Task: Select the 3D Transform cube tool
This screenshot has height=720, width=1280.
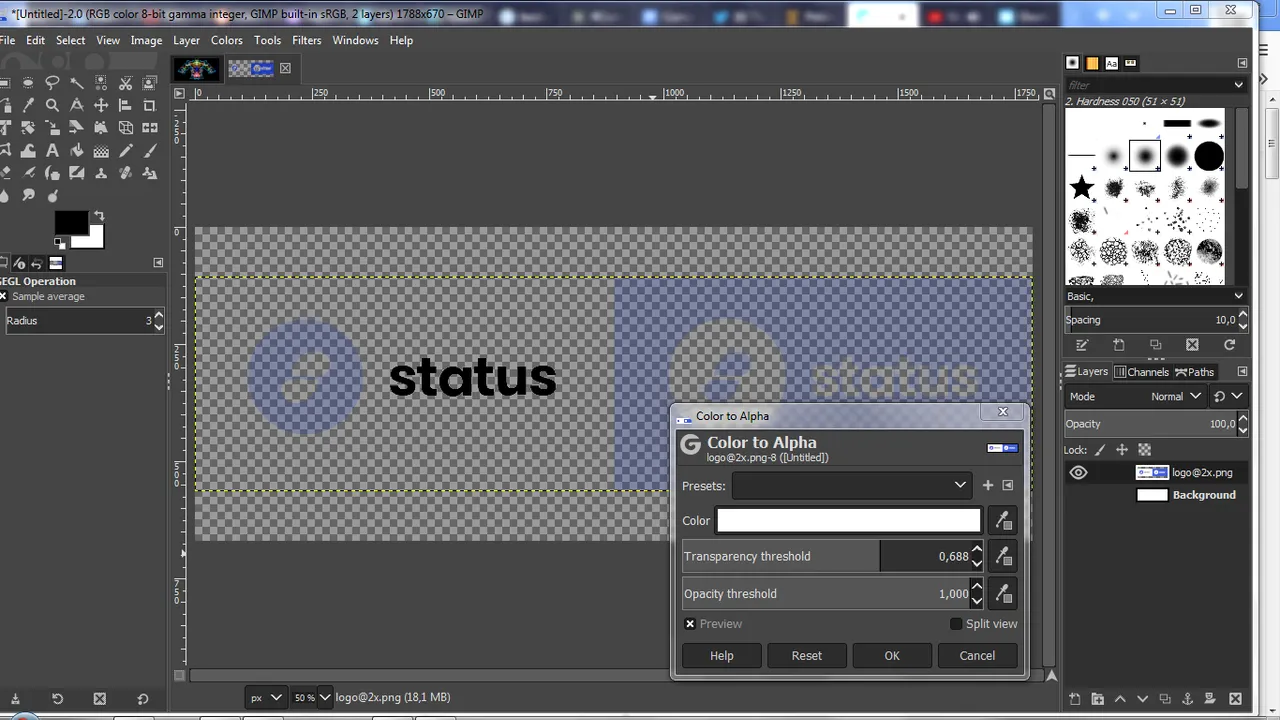Action: pyautogui.click(x=125, y=128)
